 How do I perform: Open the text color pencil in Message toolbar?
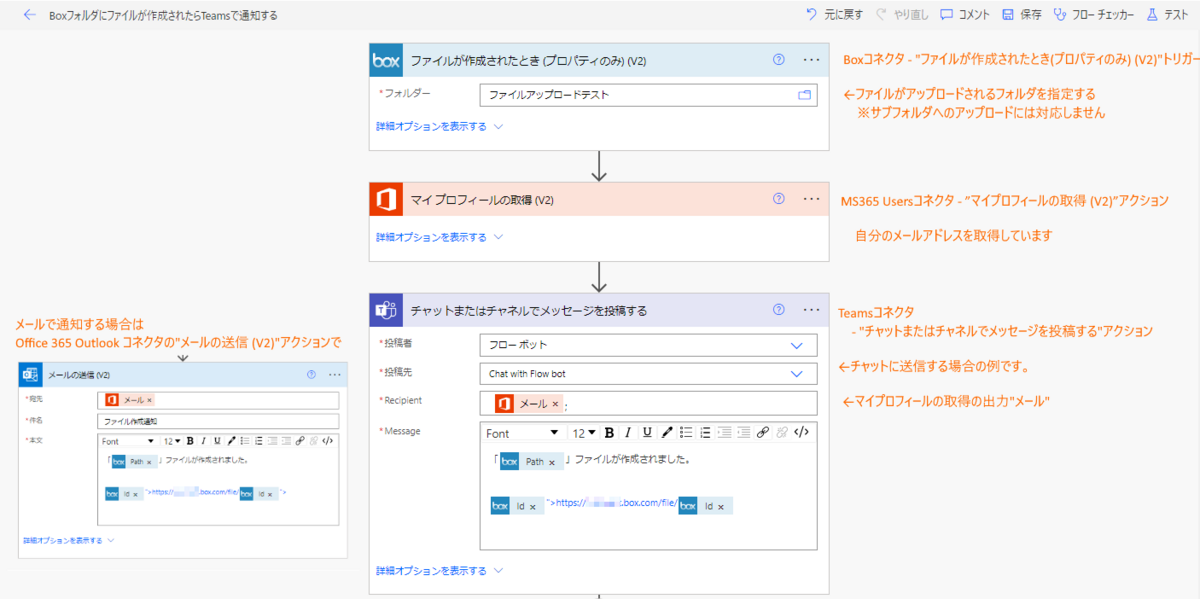click(665, 432)
